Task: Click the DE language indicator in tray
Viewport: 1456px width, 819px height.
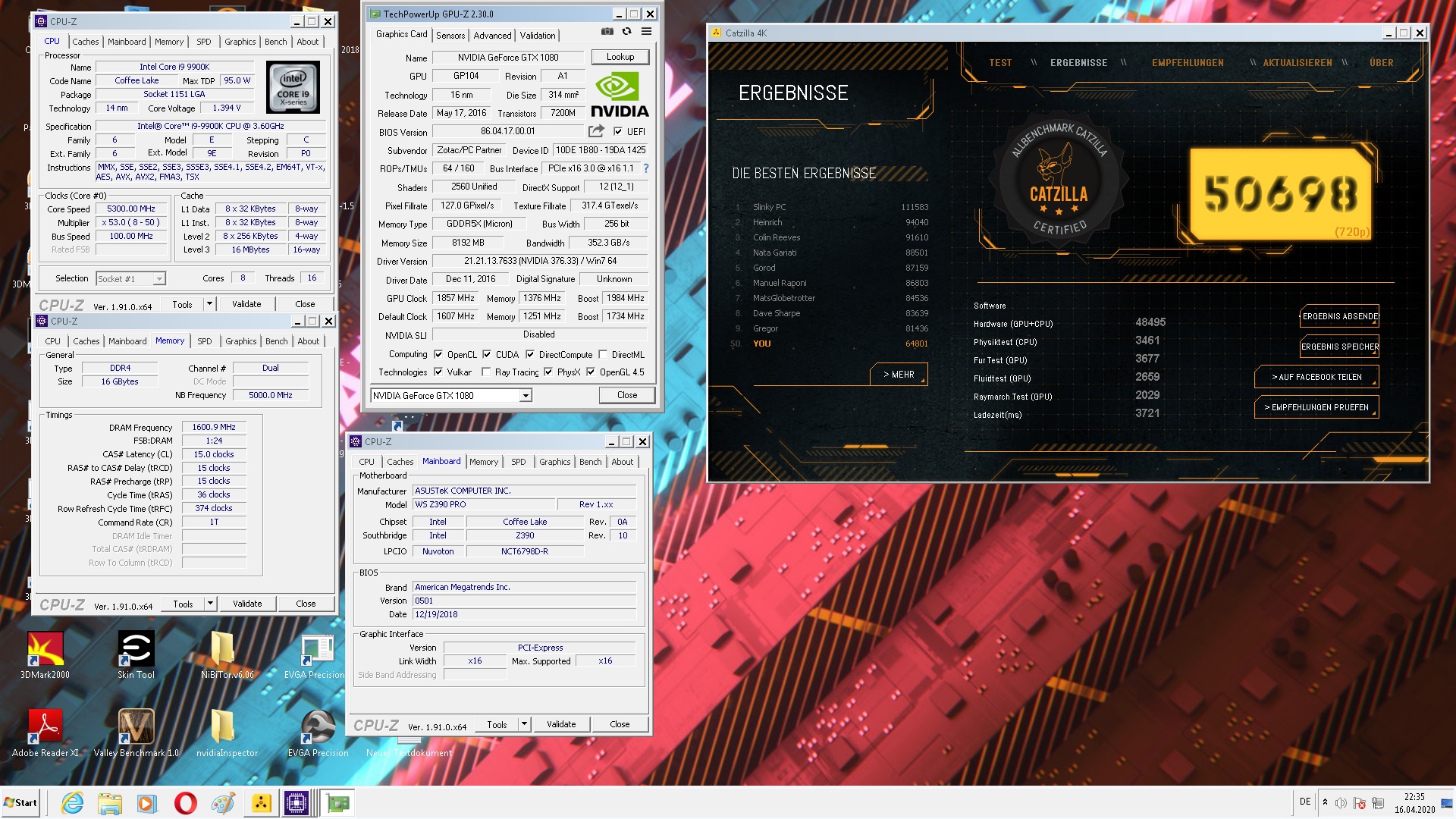Action: click(1305, 802)
